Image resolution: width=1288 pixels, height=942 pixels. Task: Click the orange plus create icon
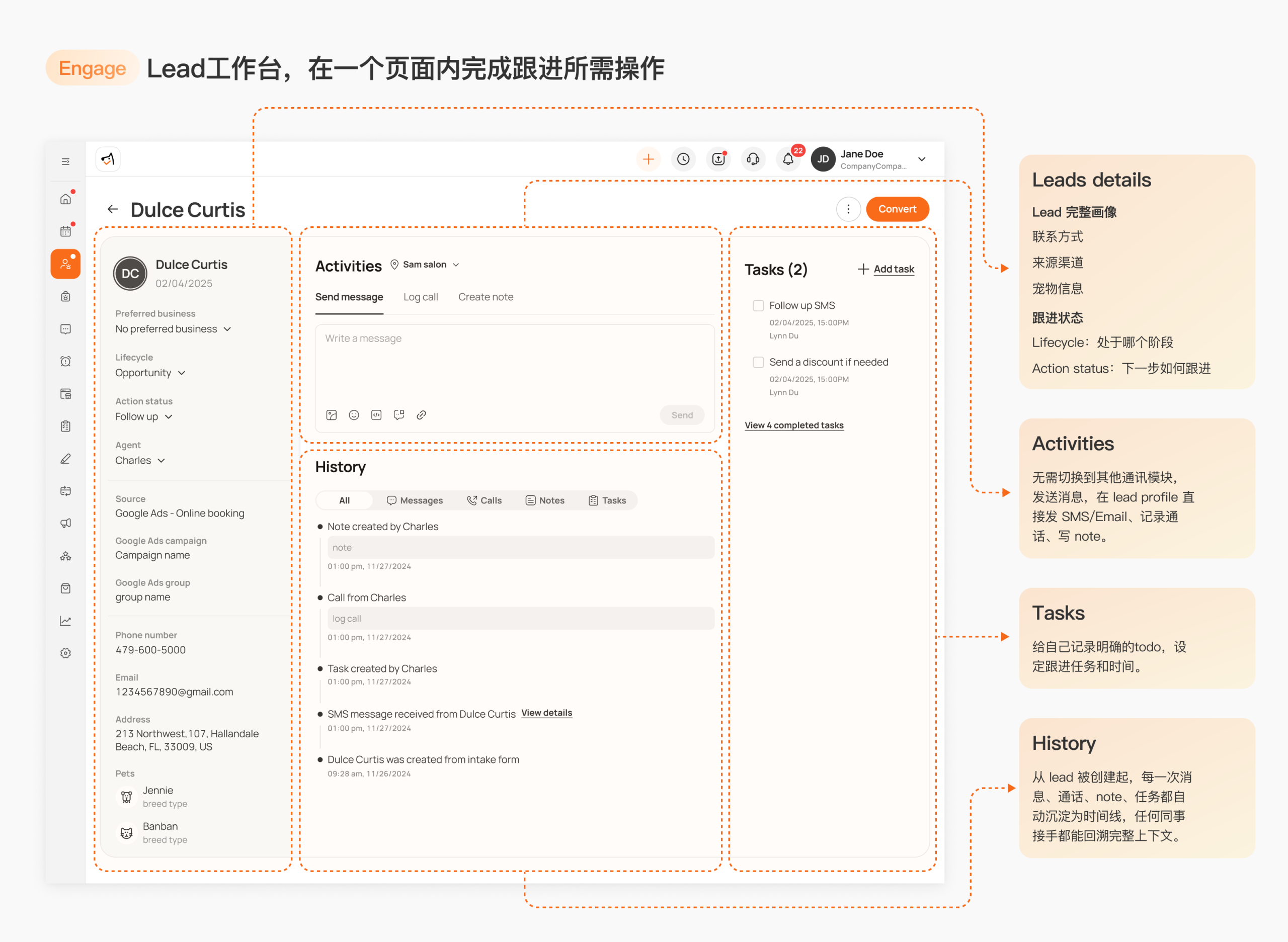[649, 159]
